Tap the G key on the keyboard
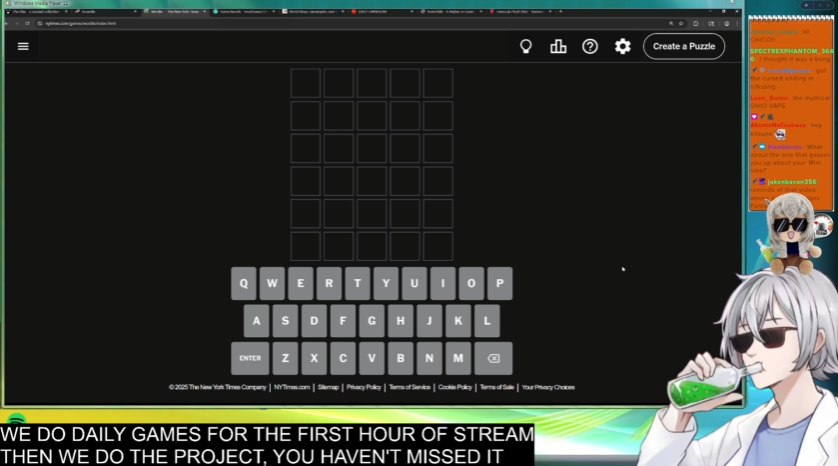The image size is (838, 466). point(372,321)
